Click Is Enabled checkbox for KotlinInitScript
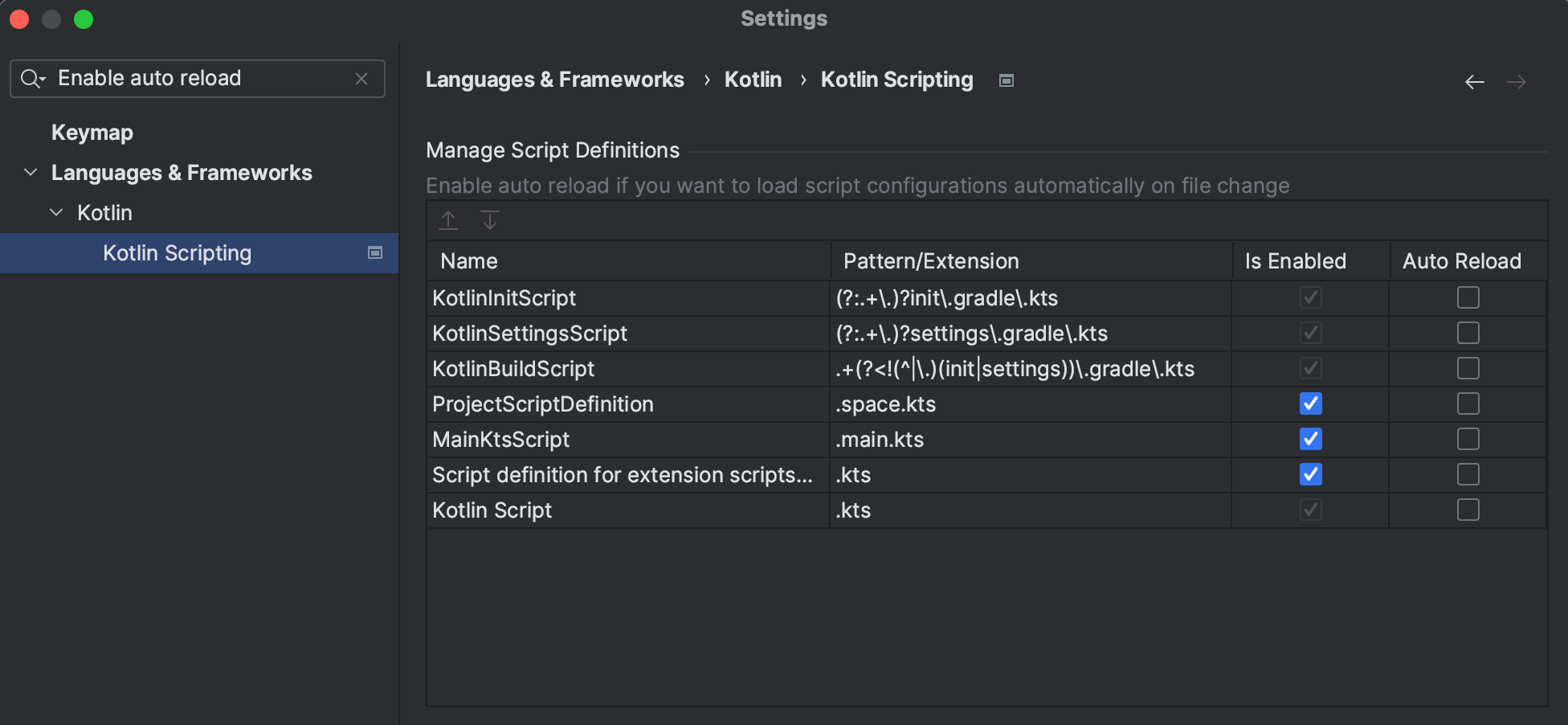Image resolution: width=1568 pixels, height=725 pixels. (1311, 297)
